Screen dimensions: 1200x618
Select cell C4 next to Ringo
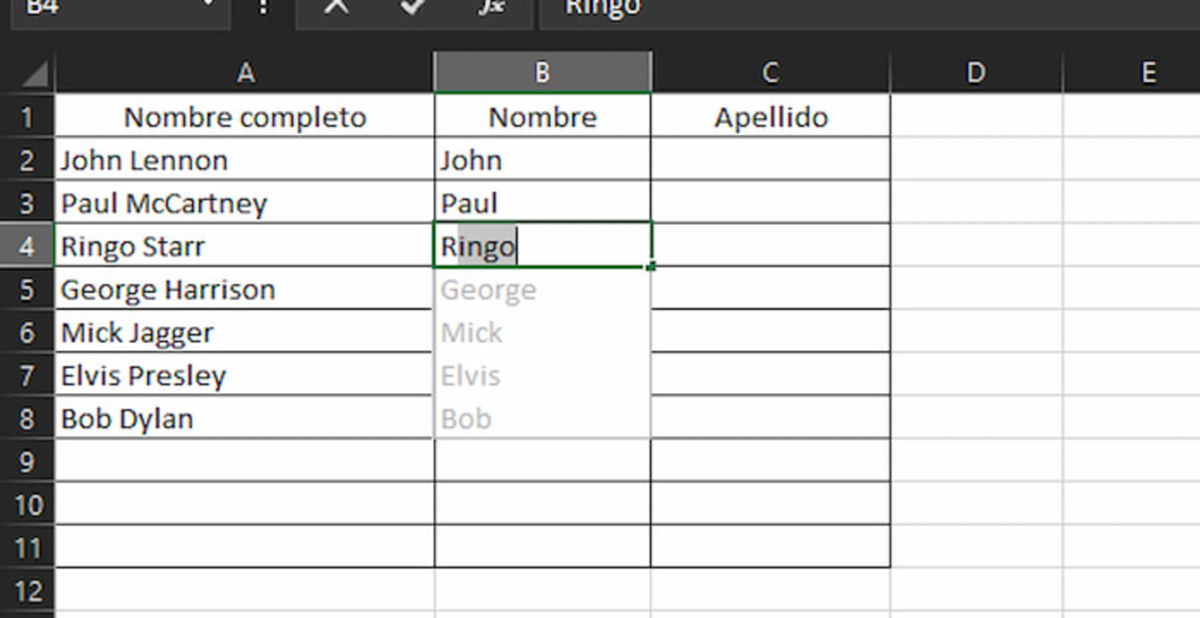pos(769,246)
